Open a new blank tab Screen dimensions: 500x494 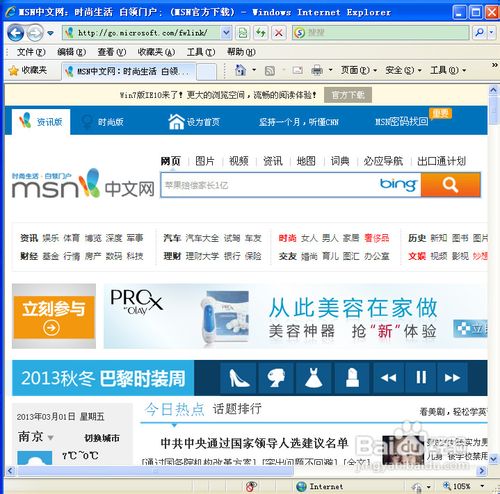click(x=206, y=72)
